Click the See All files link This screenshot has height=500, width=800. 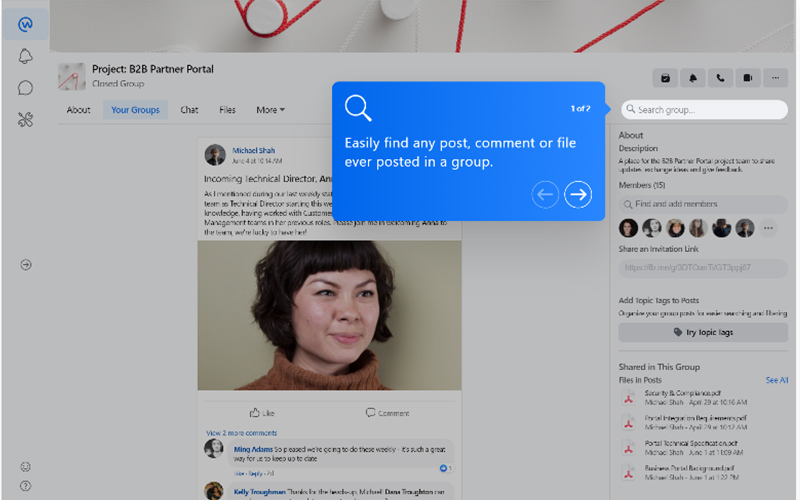pyautogui.click(x=777, y=380)
